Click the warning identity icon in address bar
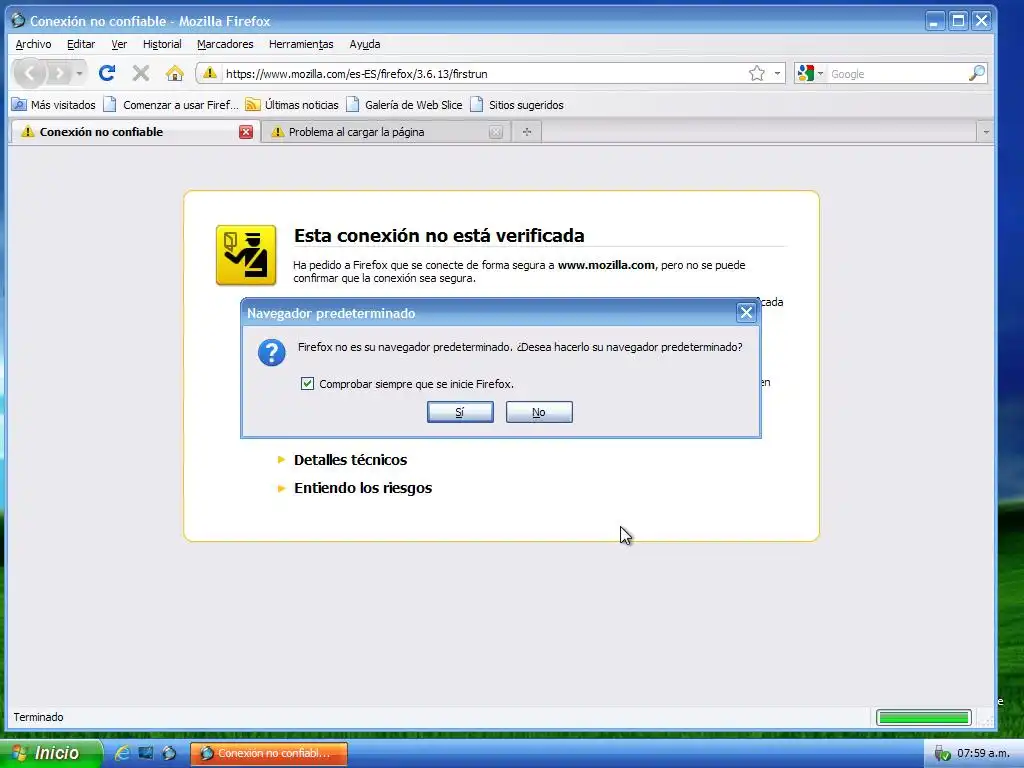 point(210,73)
